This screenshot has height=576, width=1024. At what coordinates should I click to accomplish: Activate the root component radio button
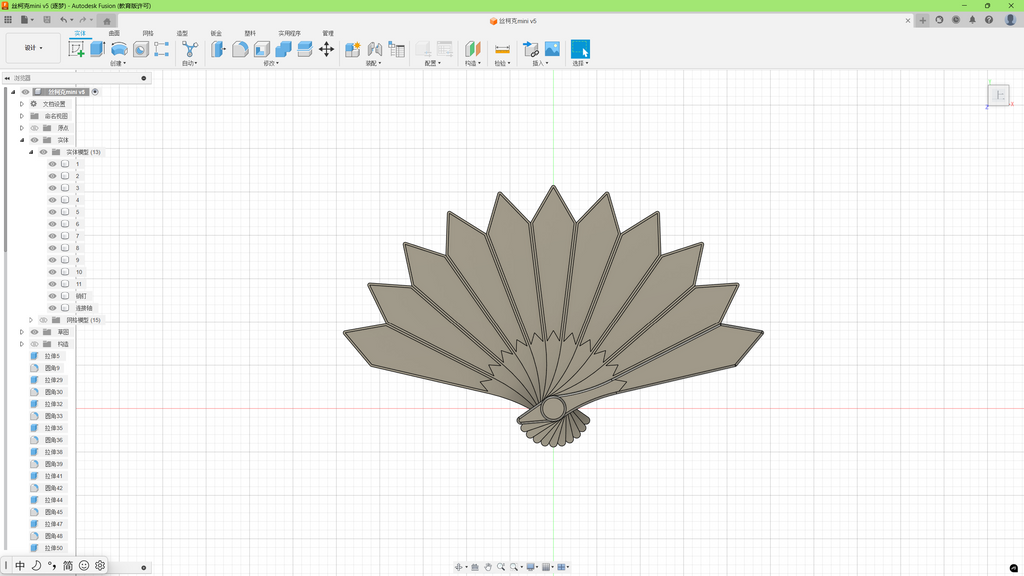(95, 92)
